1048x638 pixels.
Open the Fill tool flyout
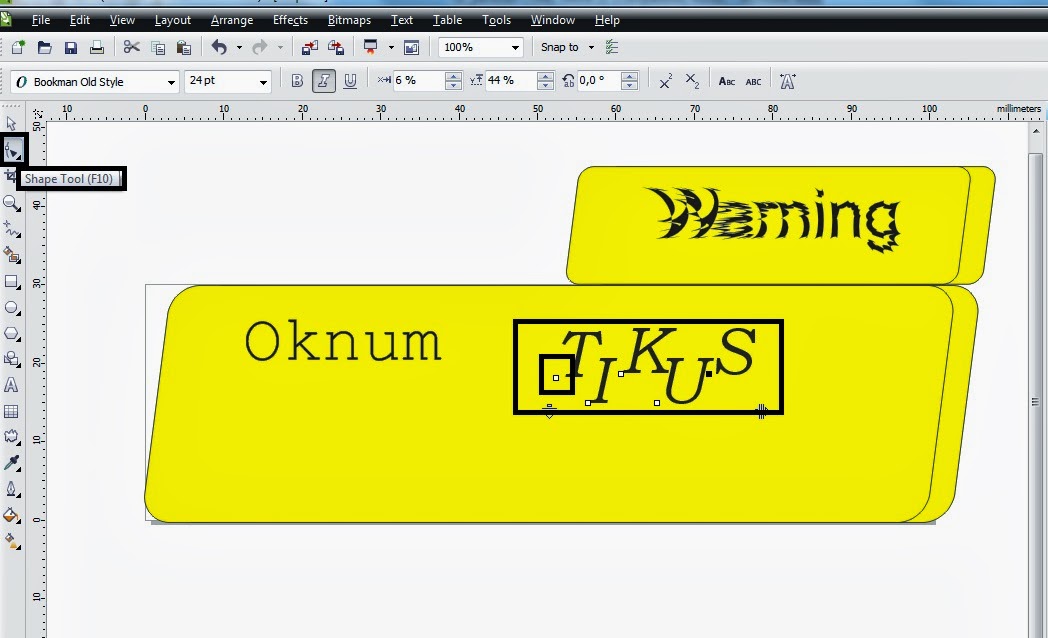11,515
